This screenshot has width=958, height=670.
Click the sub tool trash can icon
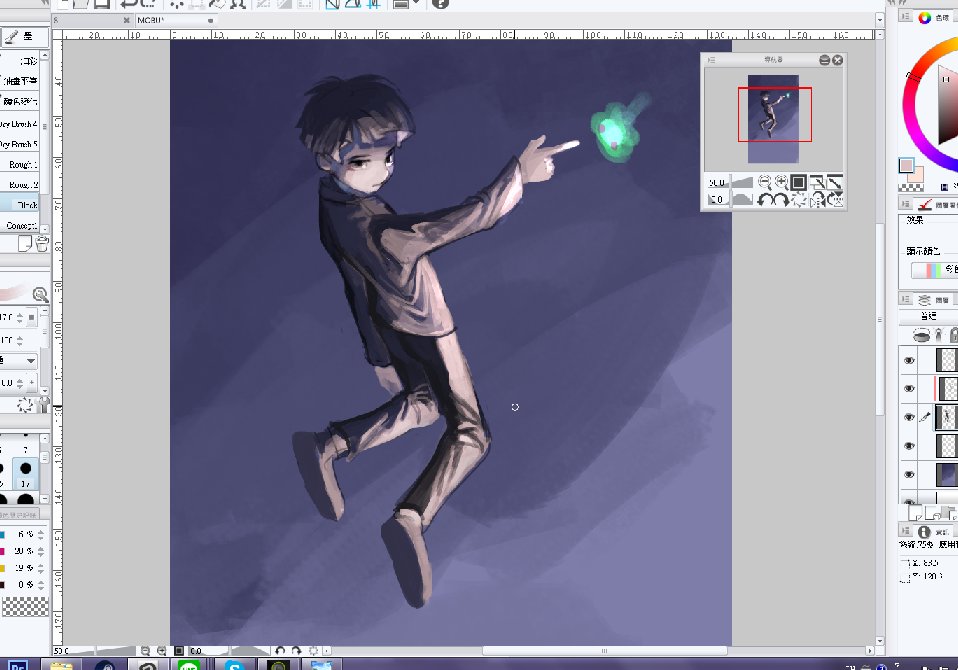[x=42, y=244]
